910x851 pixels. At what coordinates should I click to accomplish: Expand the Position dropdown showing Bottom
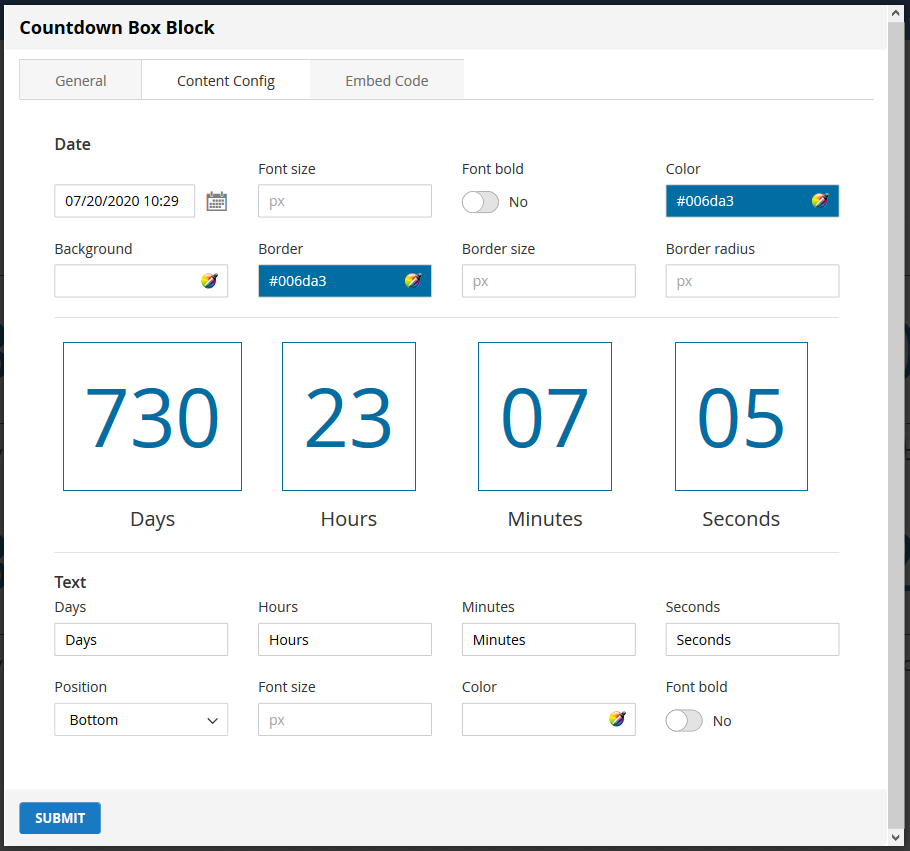coord(141,720)
